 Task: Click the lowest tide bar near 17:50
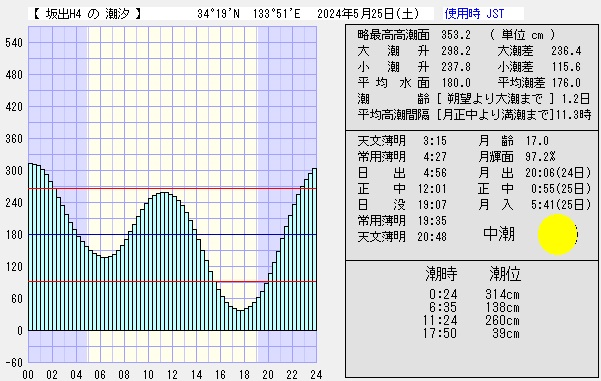coord(240,320)
